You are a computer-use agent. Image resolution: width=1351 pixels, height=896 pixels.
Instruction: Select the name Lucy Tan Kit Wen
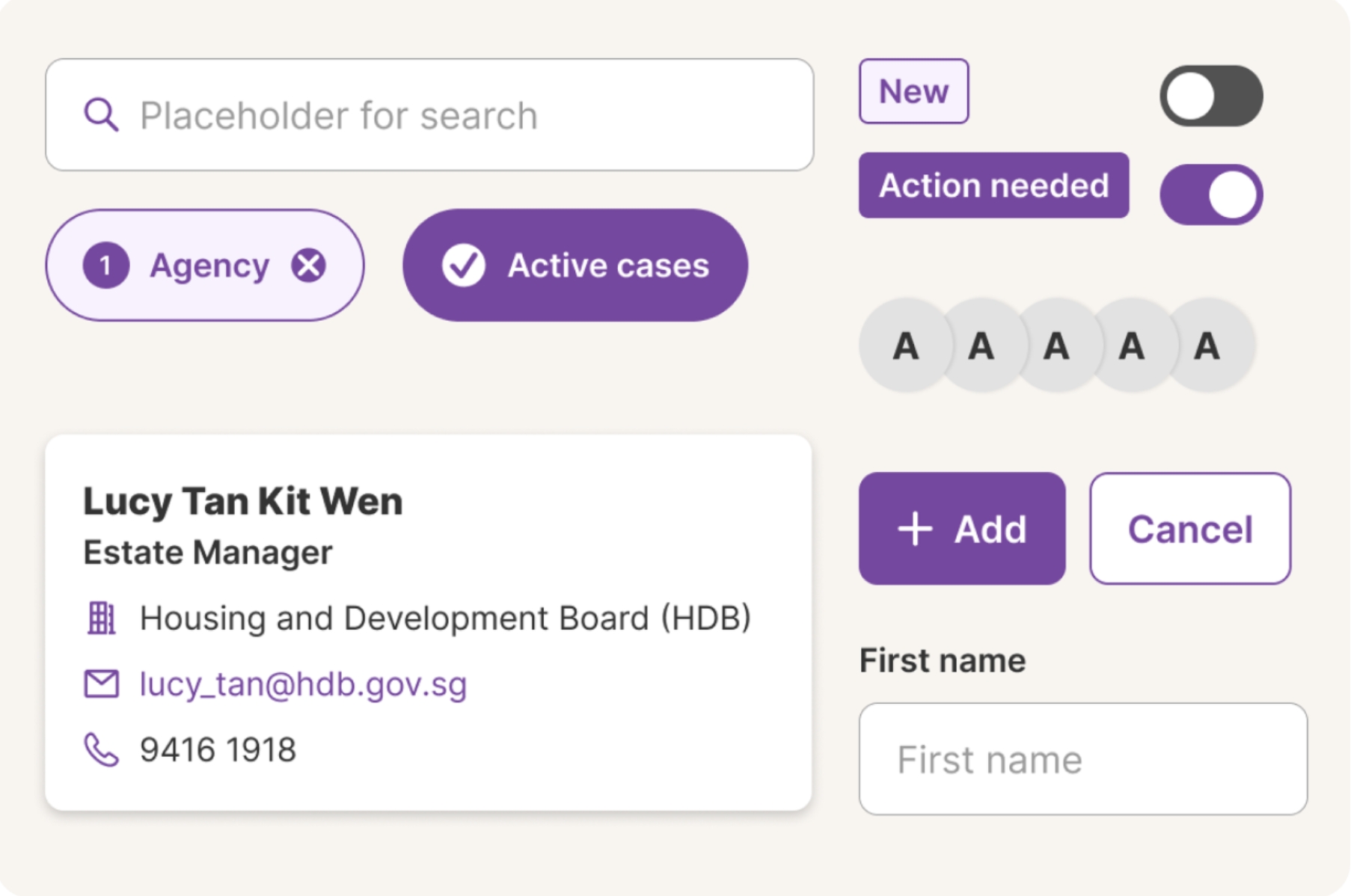point(242,501)
